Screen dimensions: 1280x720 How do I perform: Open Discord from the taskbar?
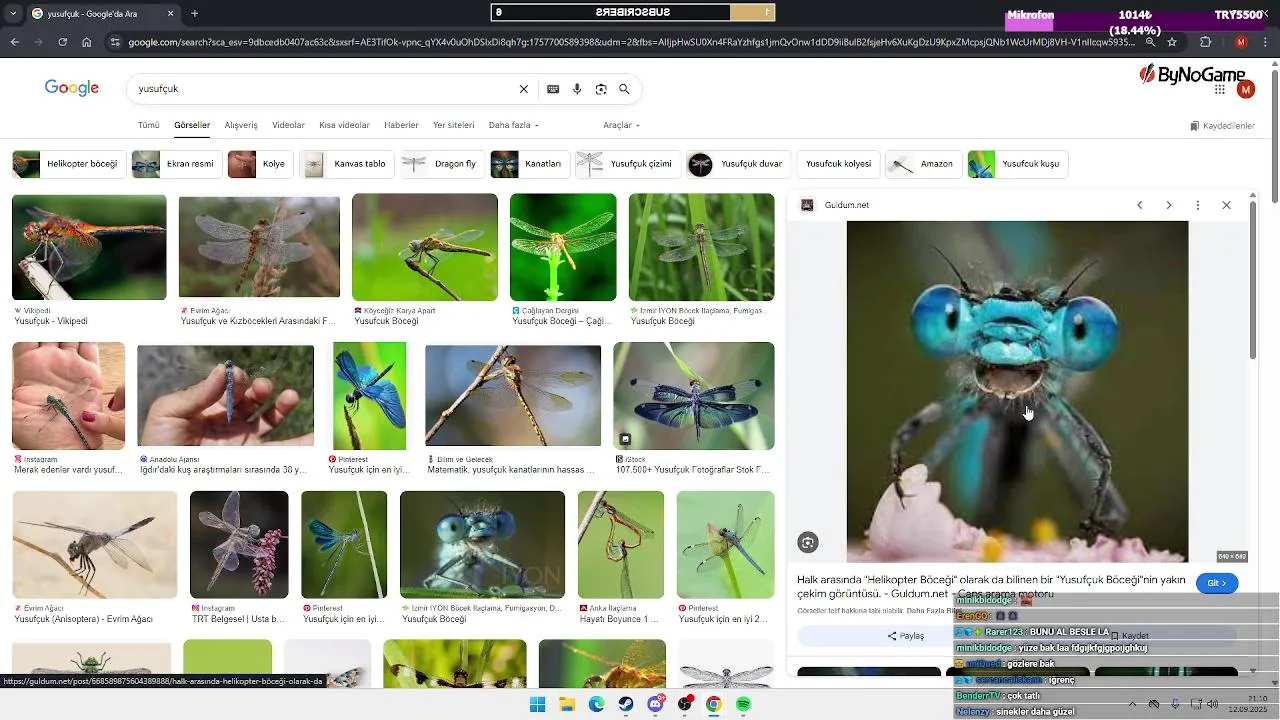(655, 704)
